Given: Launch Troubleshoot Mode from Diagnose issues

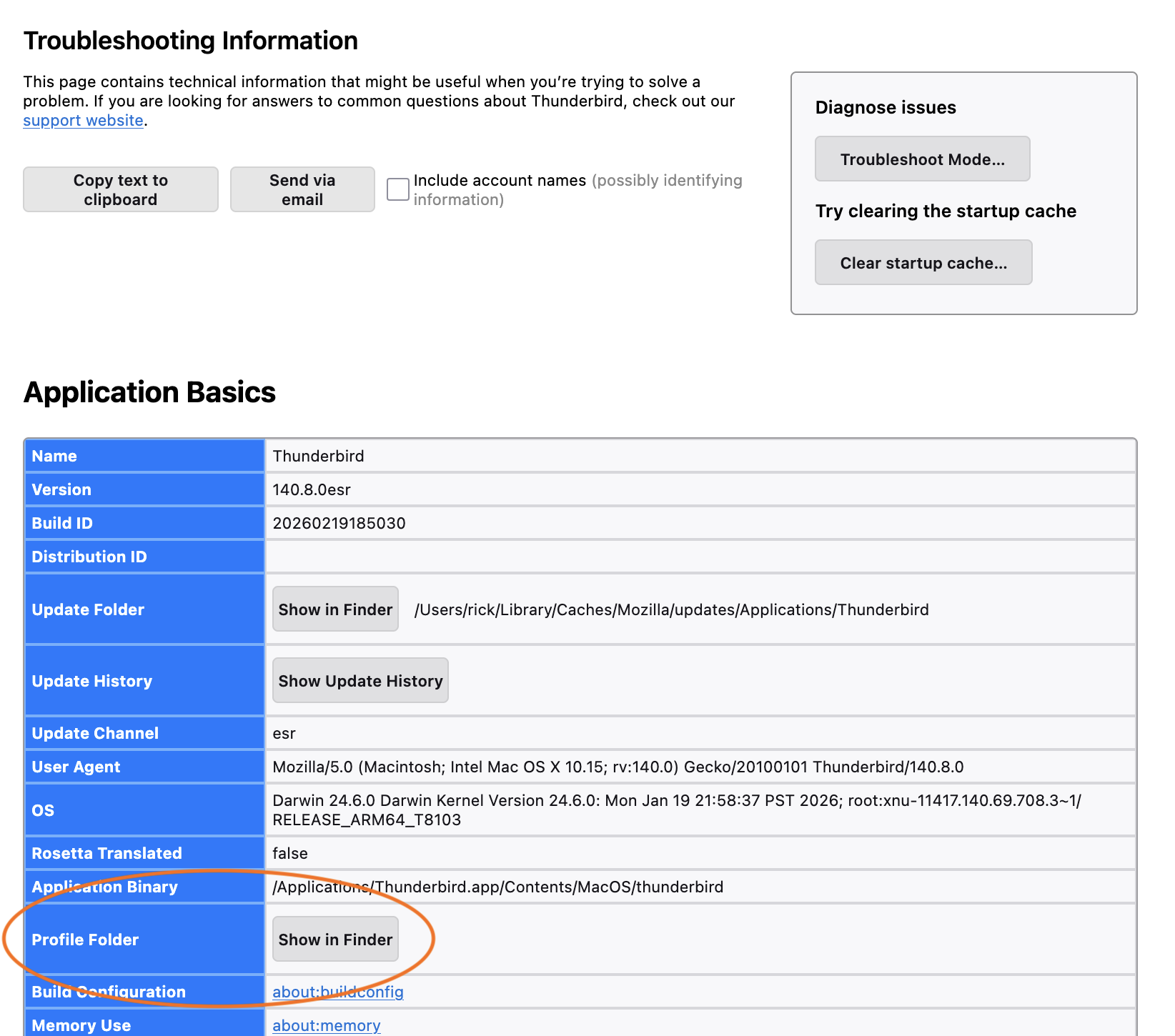Looking at the screenshot, I should pyautogui.click(x=922, y=159).
